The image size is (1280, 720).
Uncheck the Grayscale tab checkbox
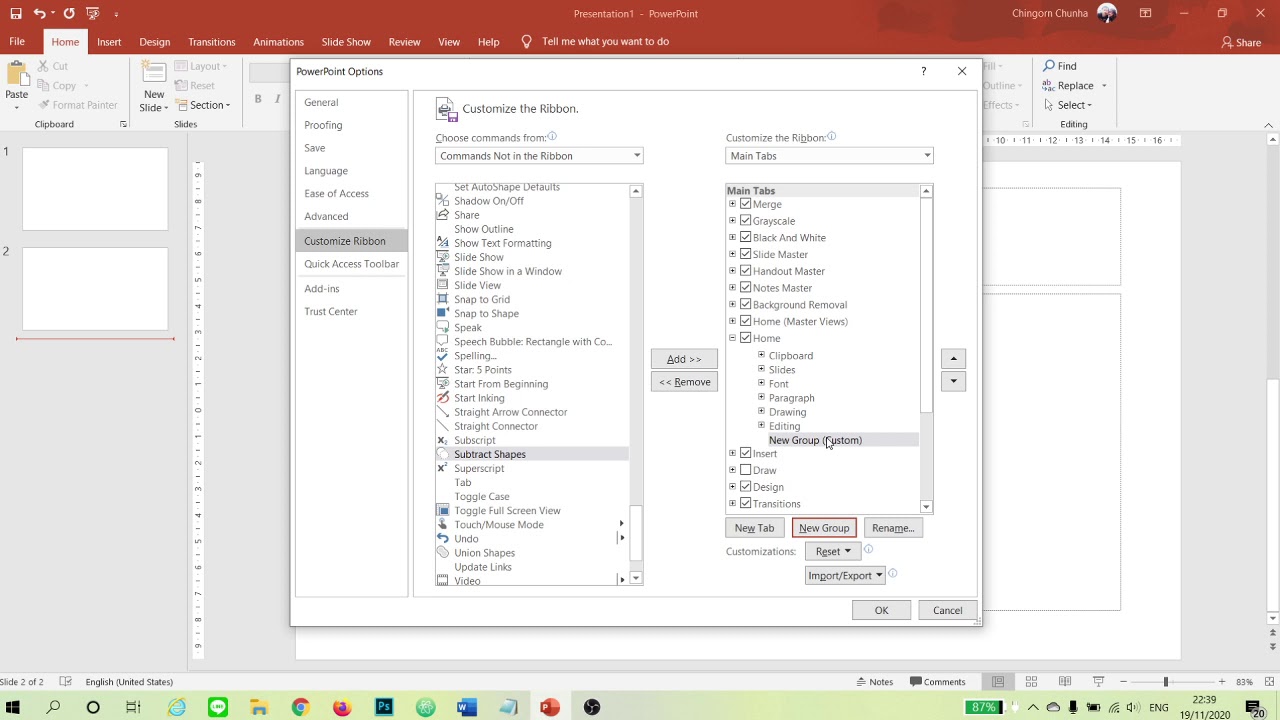[x=745, y=220]
